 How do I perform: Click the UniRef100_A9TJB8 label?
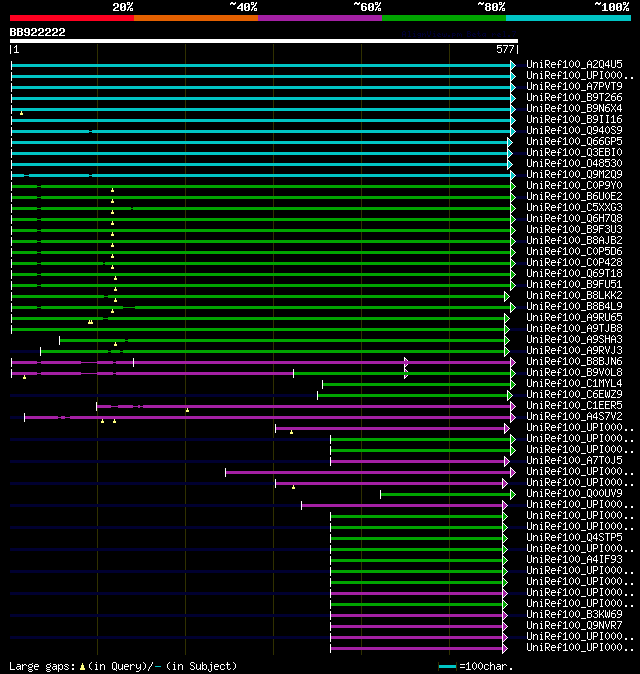(574, 328)
